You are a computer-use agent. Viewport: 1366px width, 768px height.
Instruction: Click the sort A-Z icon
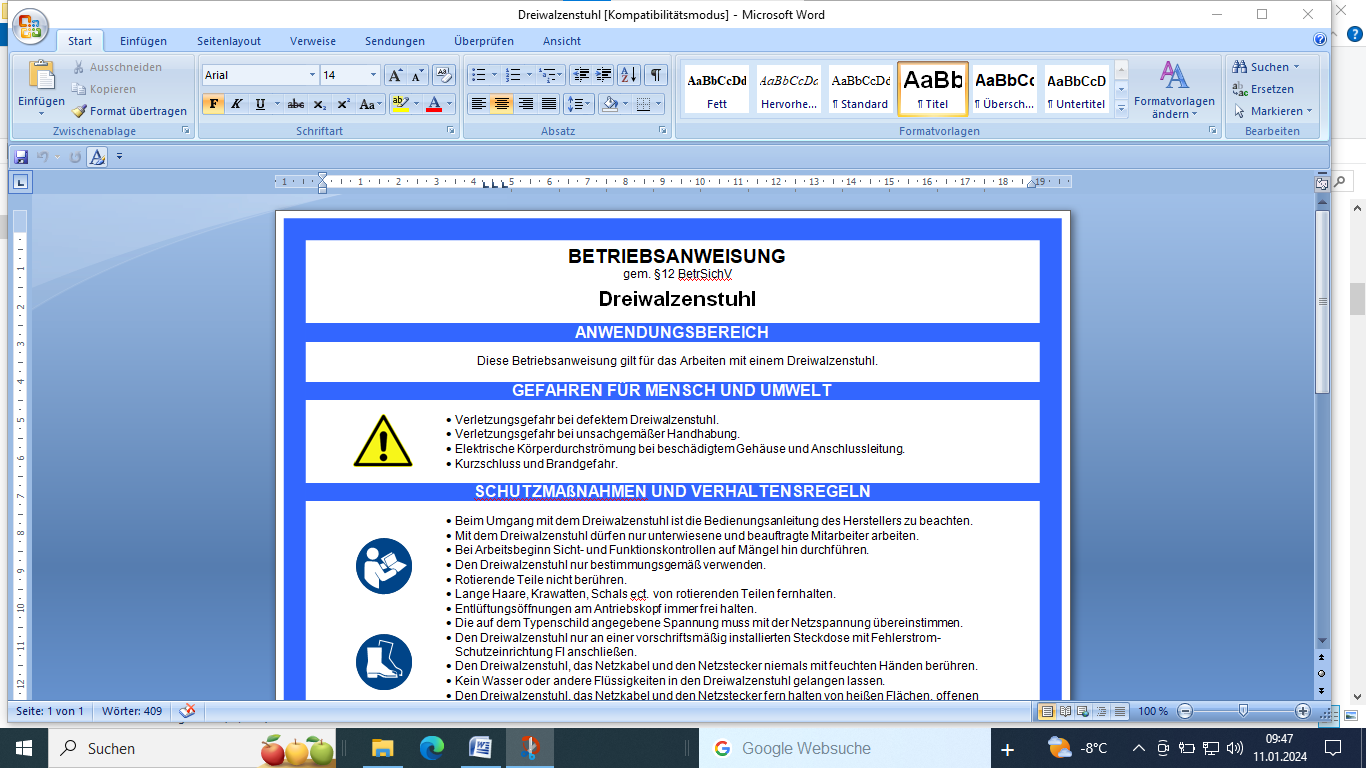pyautogui.click(x=628, y=75)
